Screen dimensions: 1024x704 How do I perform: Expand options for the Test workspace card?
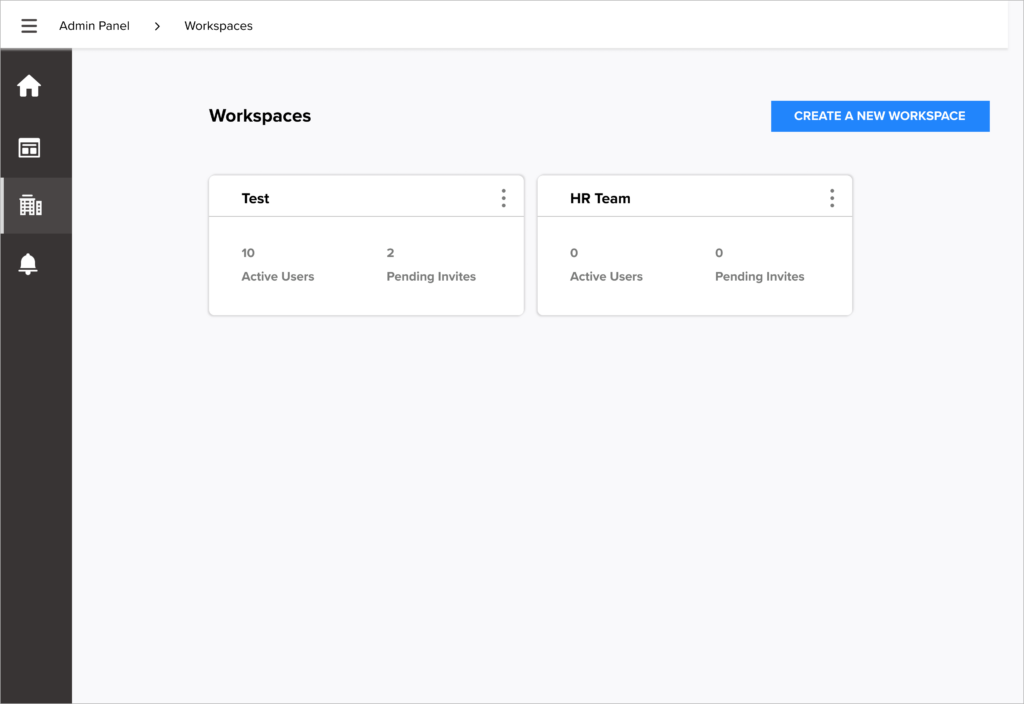[503, 198]
